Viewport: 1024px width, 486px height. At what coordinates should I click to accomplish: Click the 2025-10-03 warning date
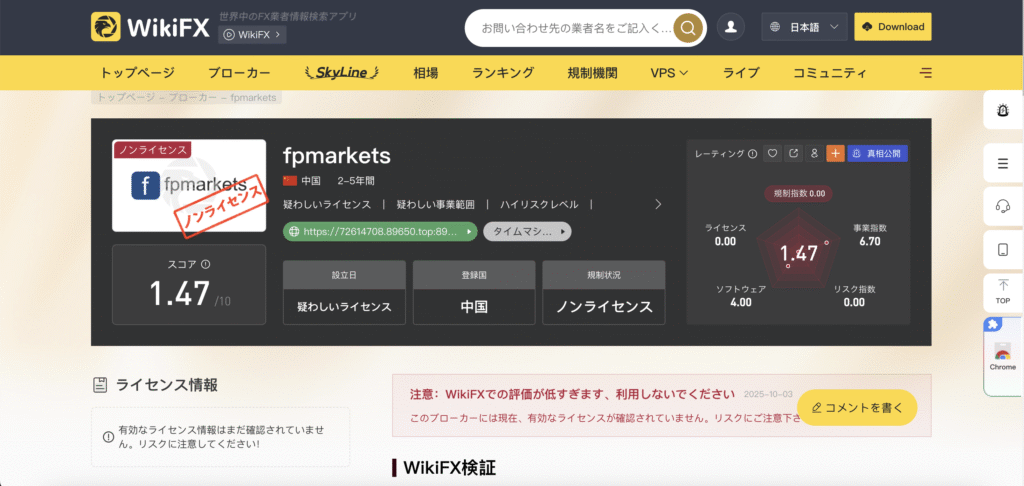click(x=768, y=395)
